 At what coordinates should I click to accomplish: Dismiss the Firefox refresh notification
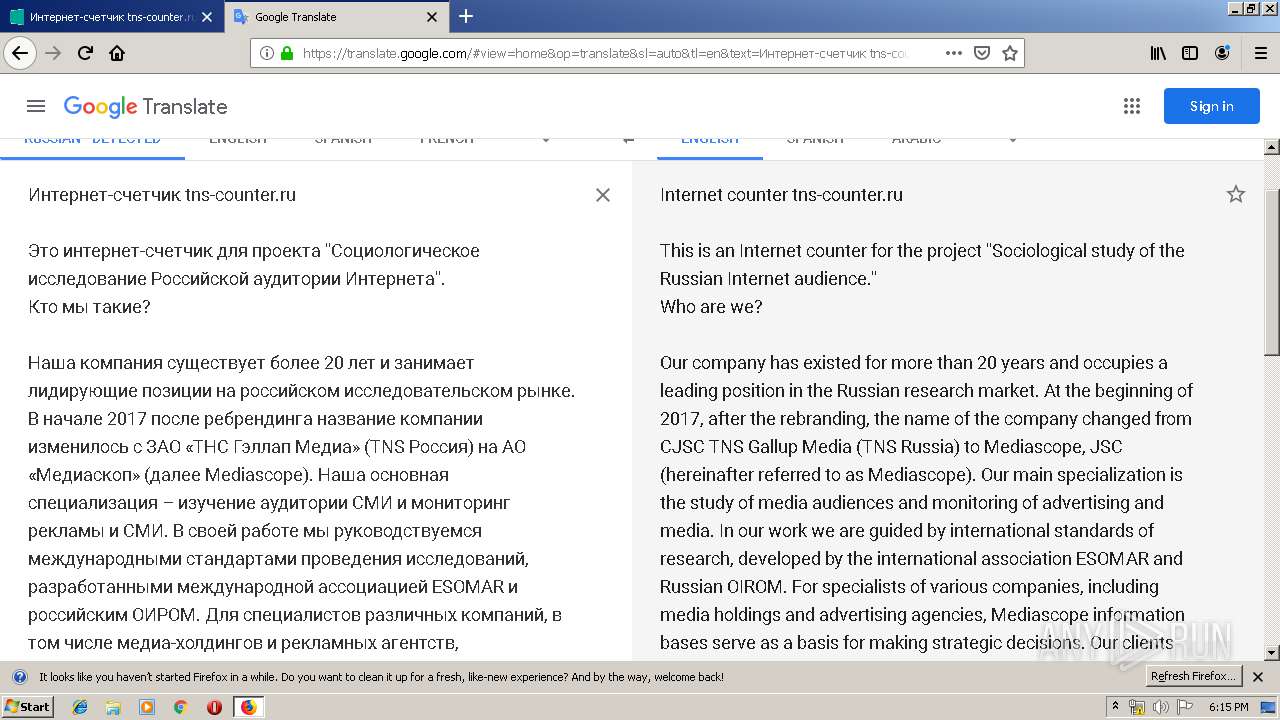(x=1258, y=677)
